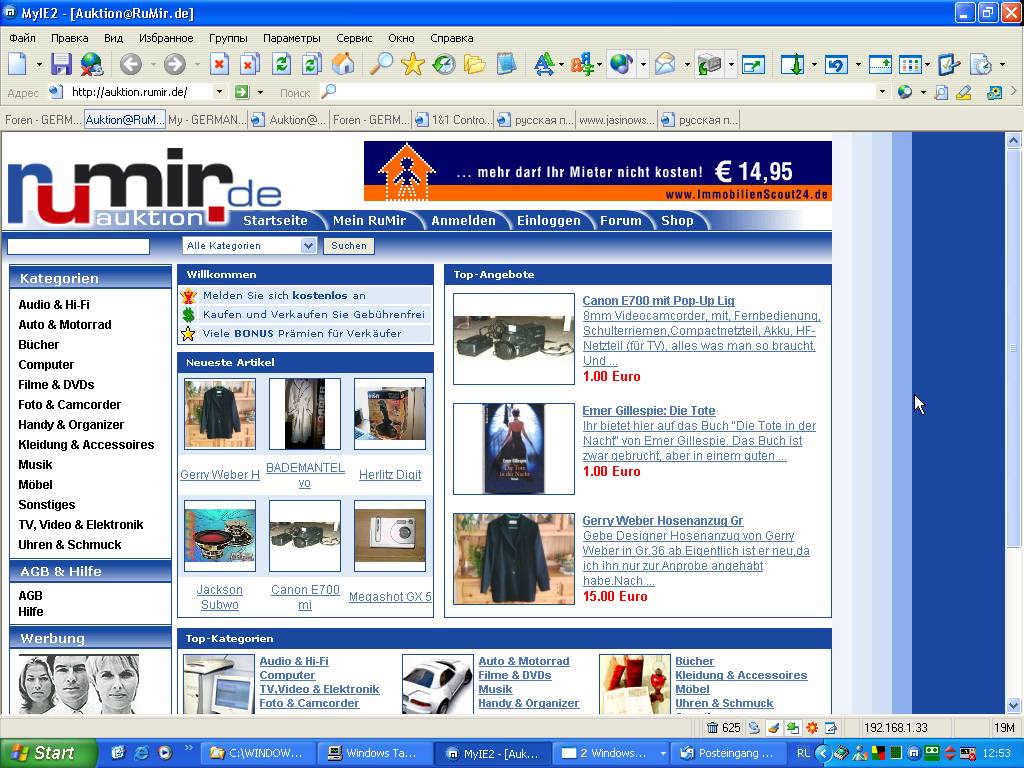Image resolution: width=1024 pixels, height=768 pixels.
Task: Click the Back arrow navigation button
Action: [x=131, y=64]
